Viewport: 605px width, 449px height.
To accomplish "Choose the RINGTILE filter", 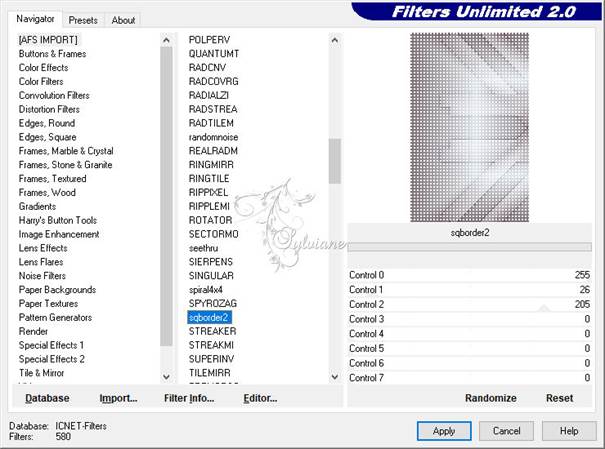I will [x=209, y=179].
